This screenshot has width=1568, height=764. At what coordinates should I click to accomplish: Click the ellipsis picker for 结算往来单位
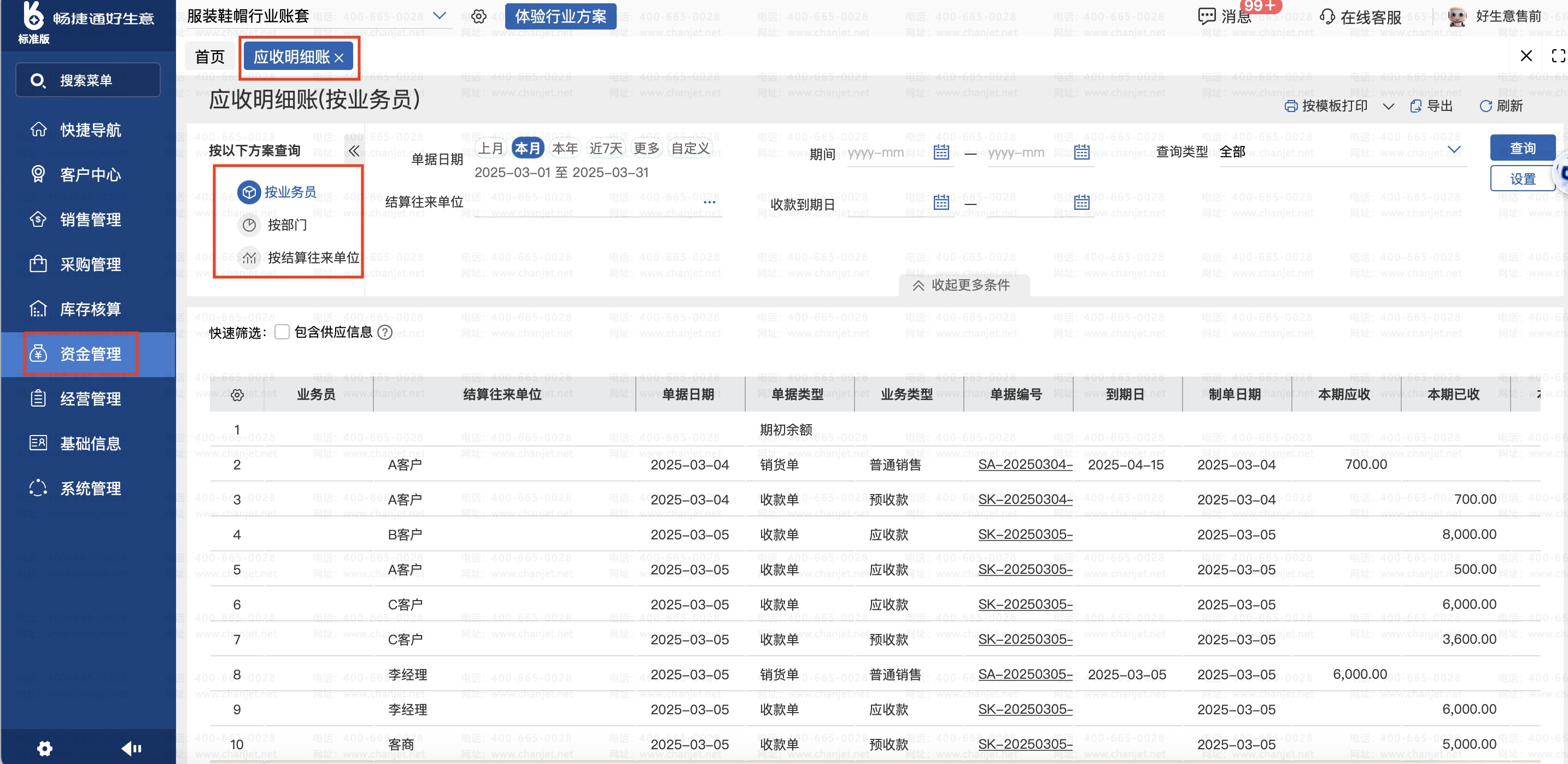pyautogui.click(x=709, y=202)
